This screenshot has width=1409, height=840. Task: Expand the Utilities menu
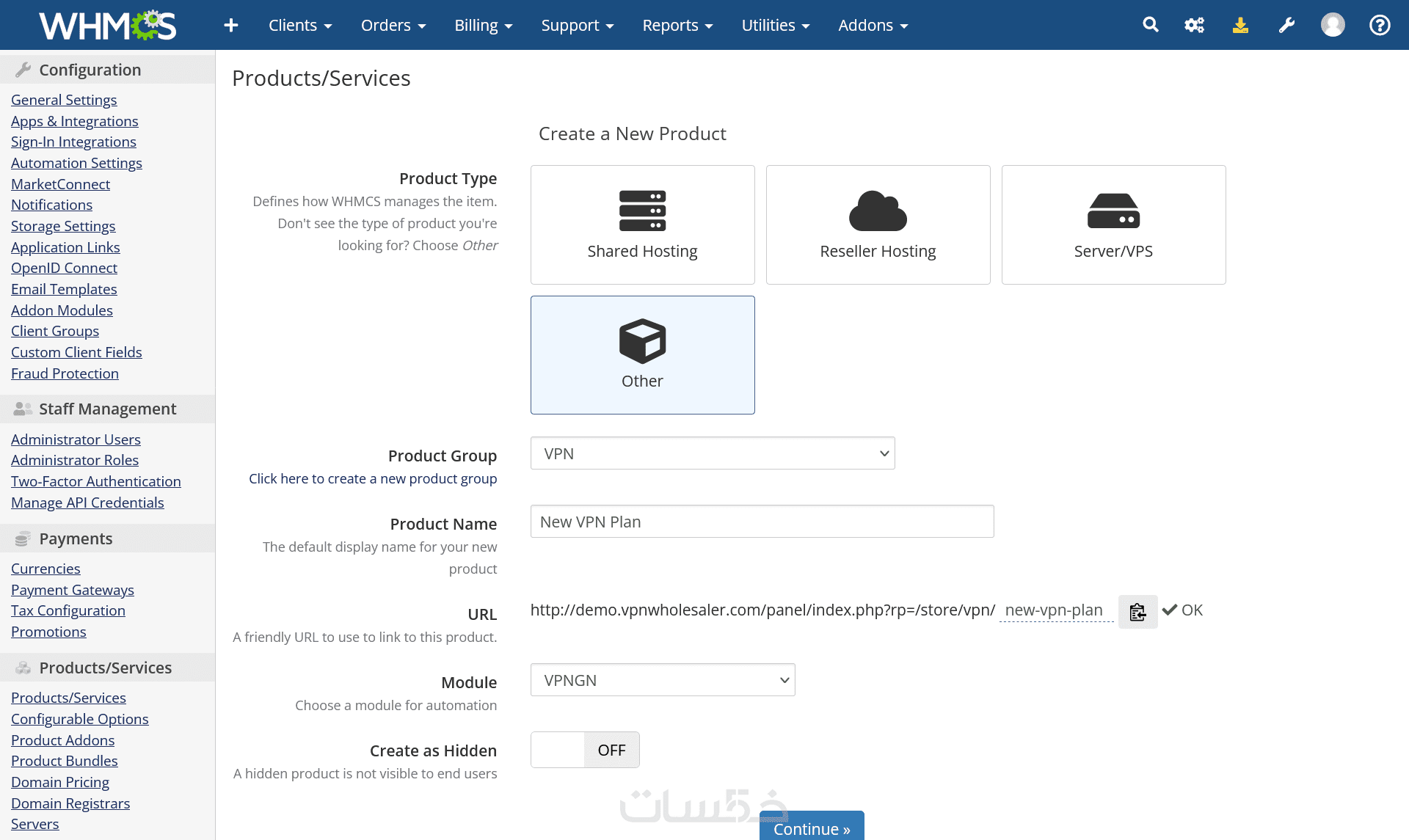point(775,25)
